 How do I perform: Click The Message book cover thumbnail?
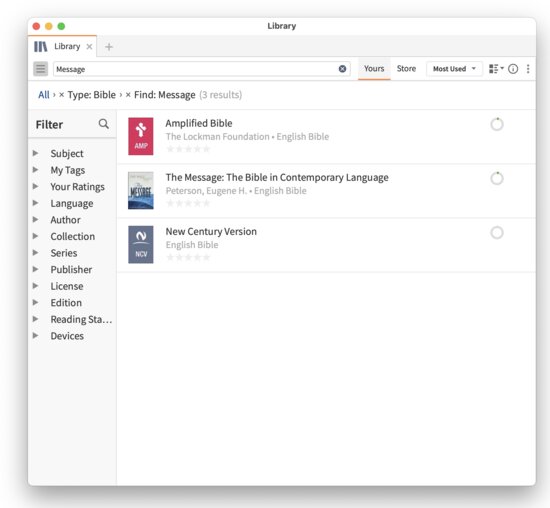(x=141, y=190)
